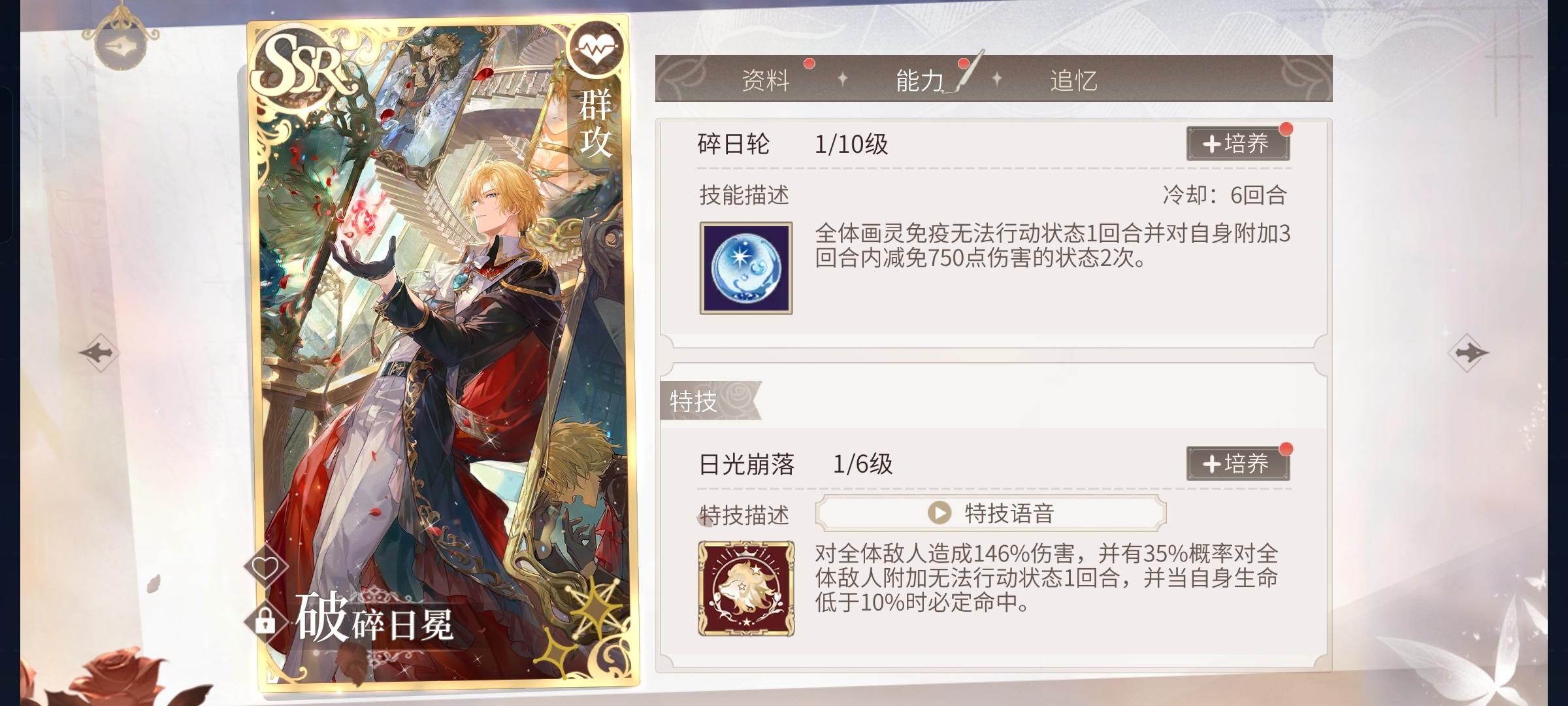
Task: Tap the 群攻 type label on card
Action: tap(595, 123)
